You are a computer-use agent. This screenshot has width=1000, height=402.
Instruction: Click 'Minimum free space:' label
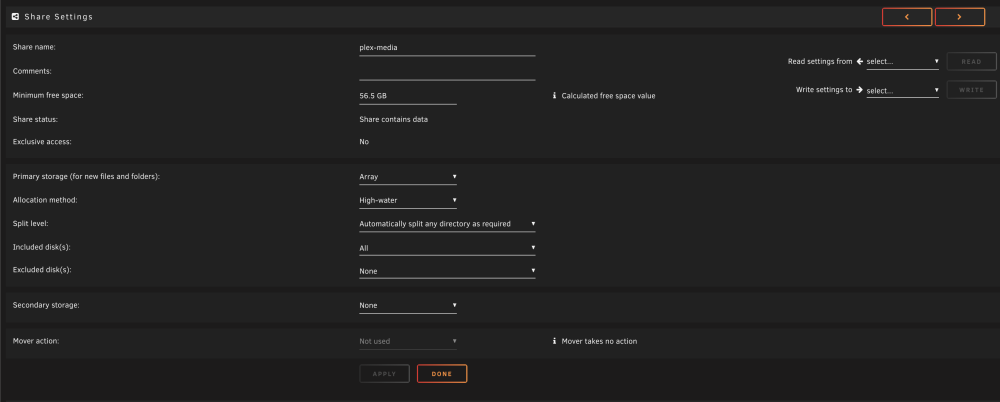(48, 96)
